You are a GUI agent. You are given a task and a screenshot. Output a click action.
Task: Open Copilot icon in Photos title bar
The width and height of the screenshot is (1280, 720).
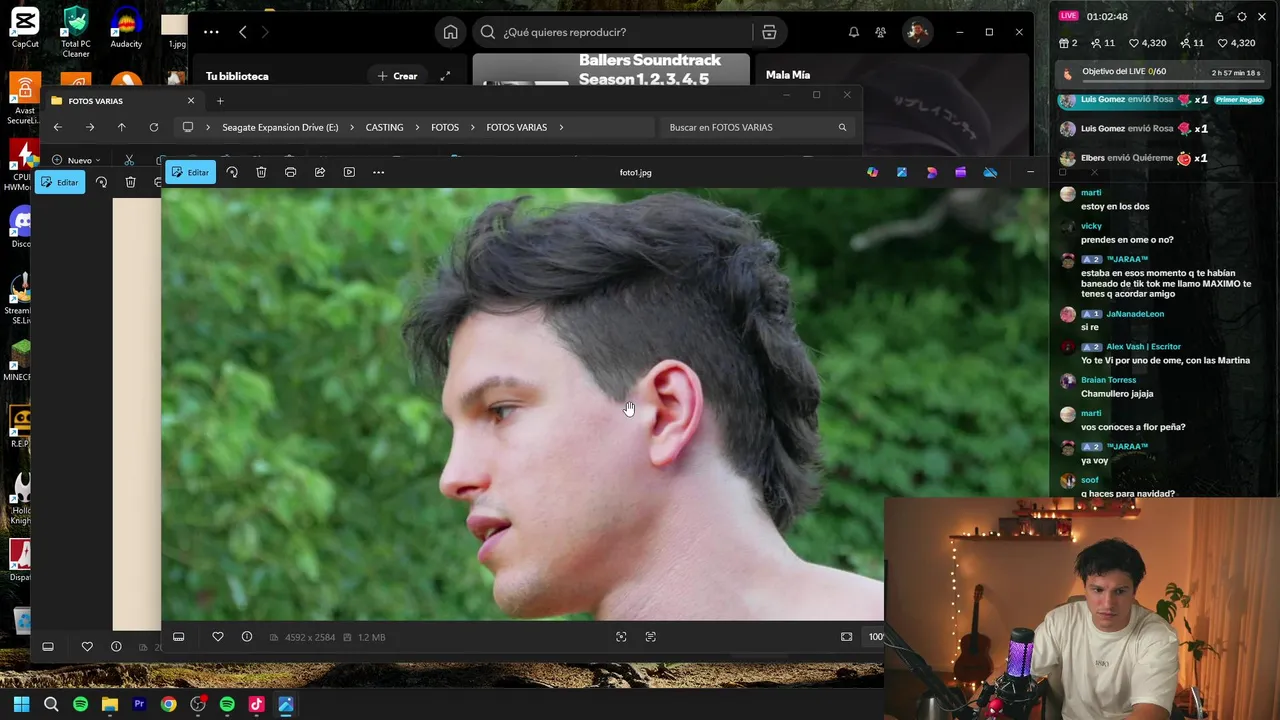click(x=873, y=172)
